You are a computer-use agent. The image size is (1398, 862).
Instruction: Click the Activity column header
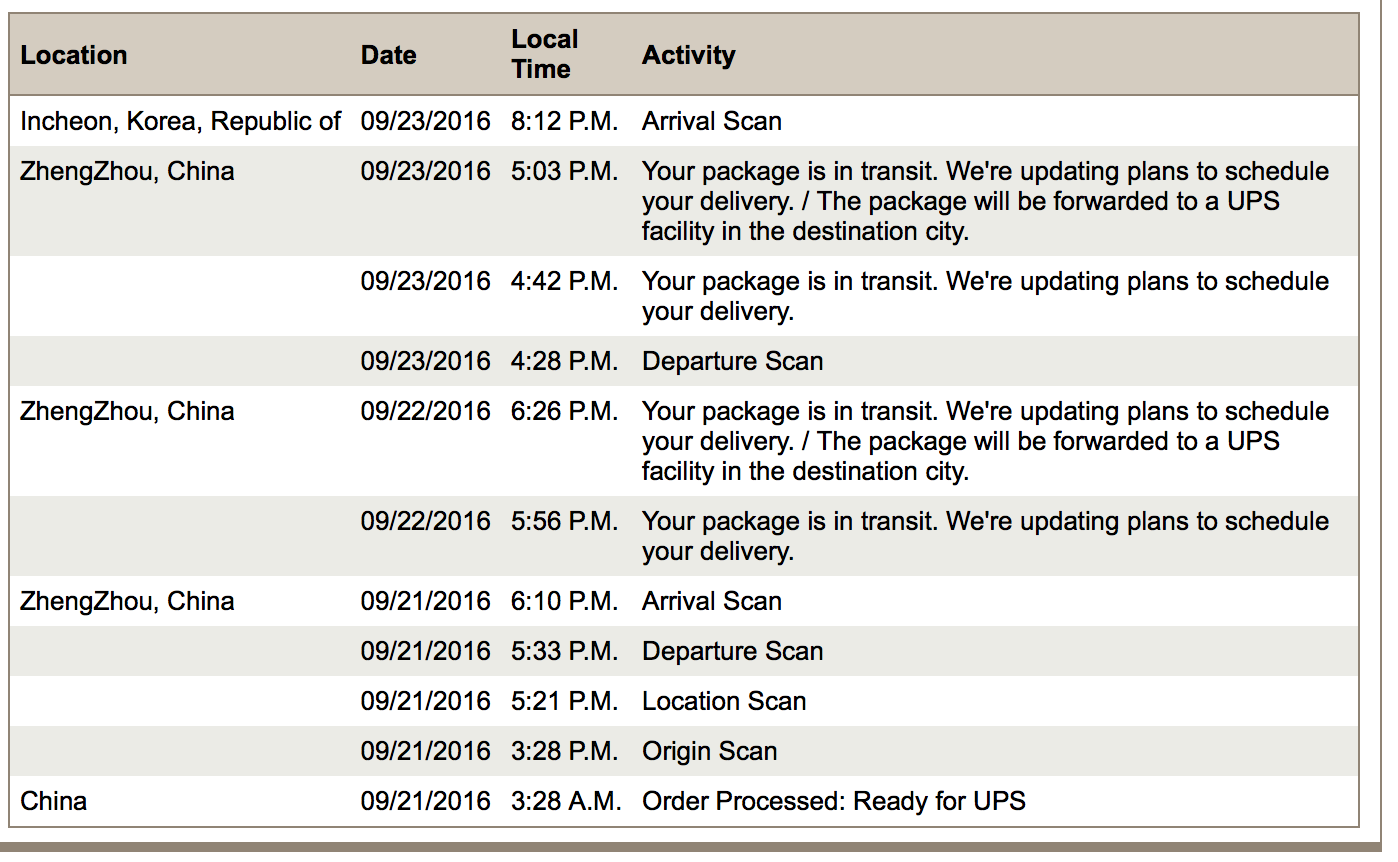click(688, 55)
